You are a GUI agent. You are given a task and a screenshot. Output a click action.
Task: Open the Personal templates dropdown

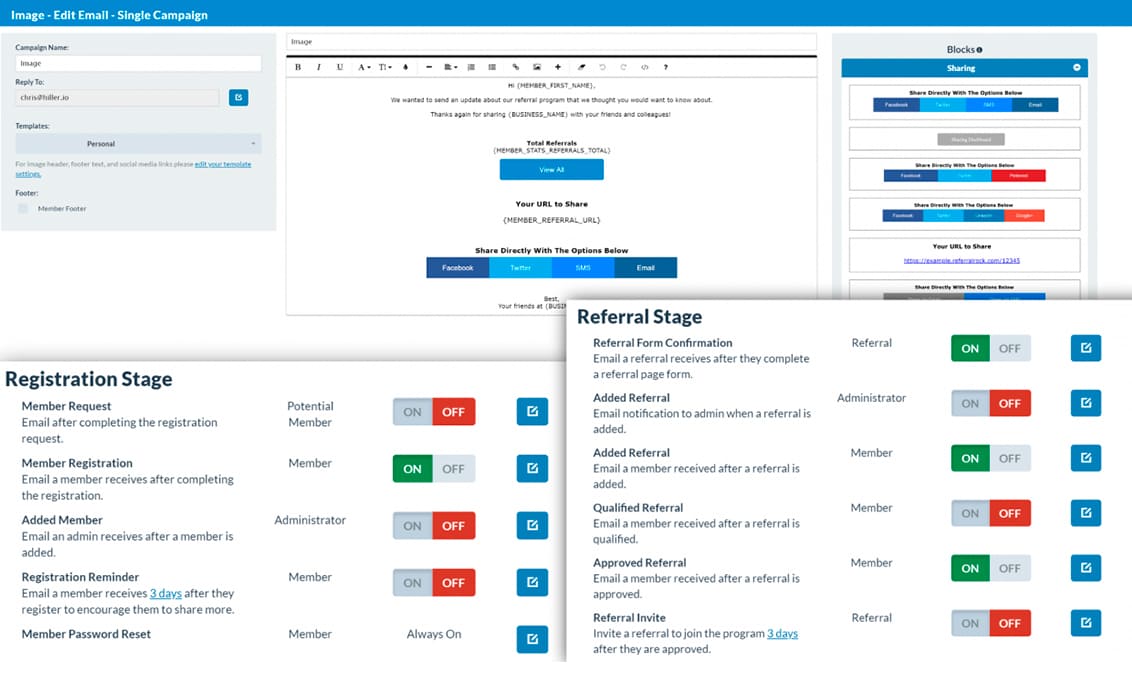[x=138, y=144]
